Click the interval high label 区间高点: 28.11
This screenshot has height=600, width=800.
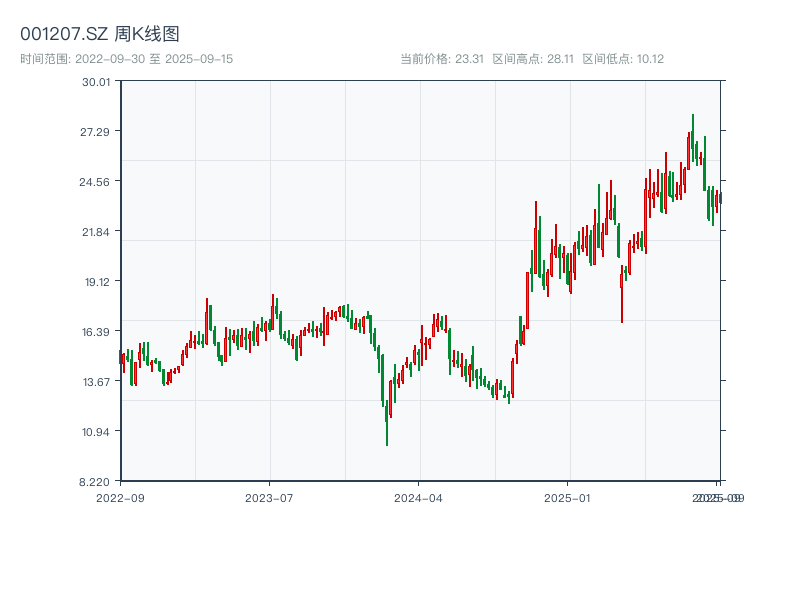pyautogui.click(x=533, y=59)
